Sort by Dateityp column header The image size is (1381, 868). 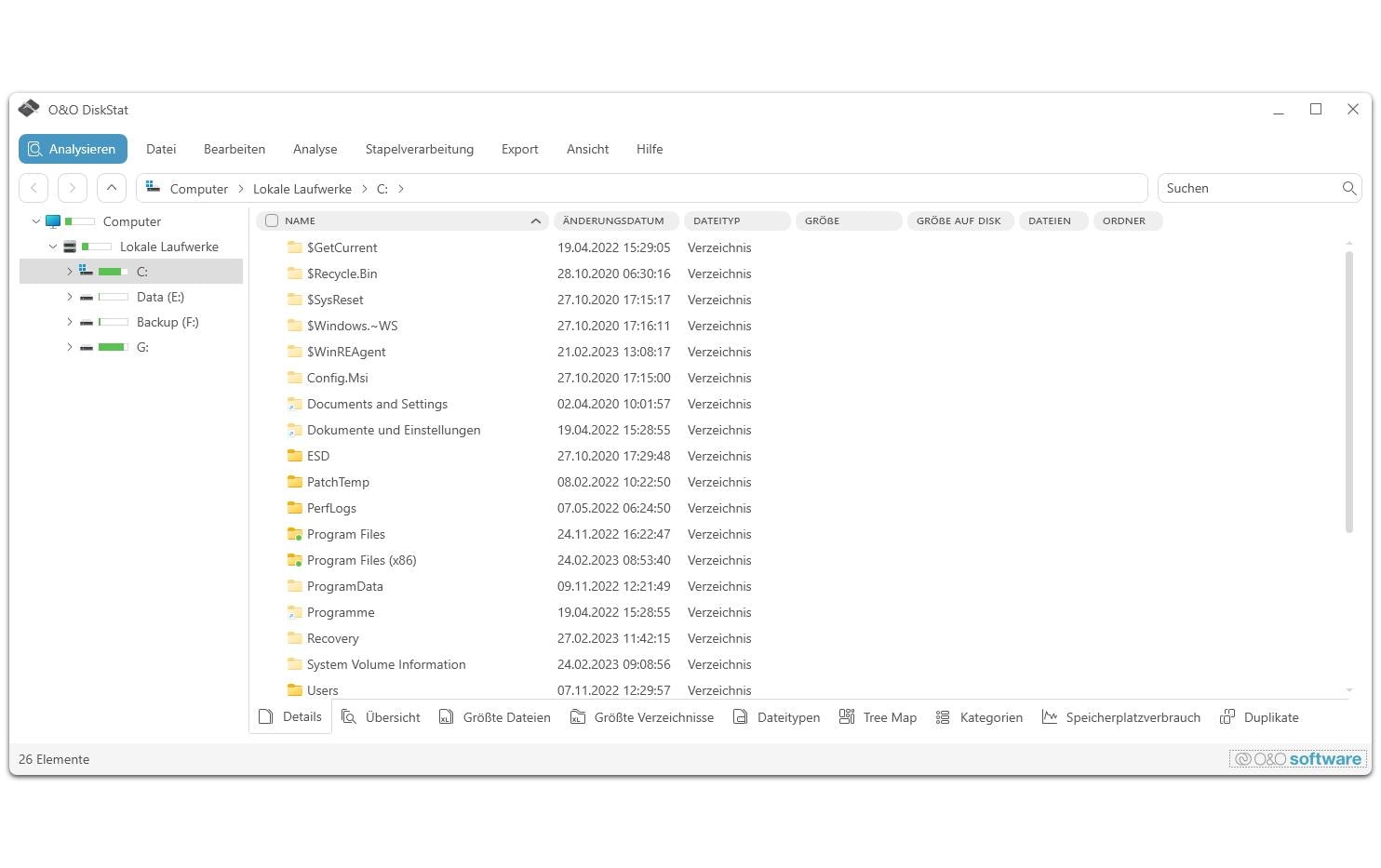coord(737,220)
